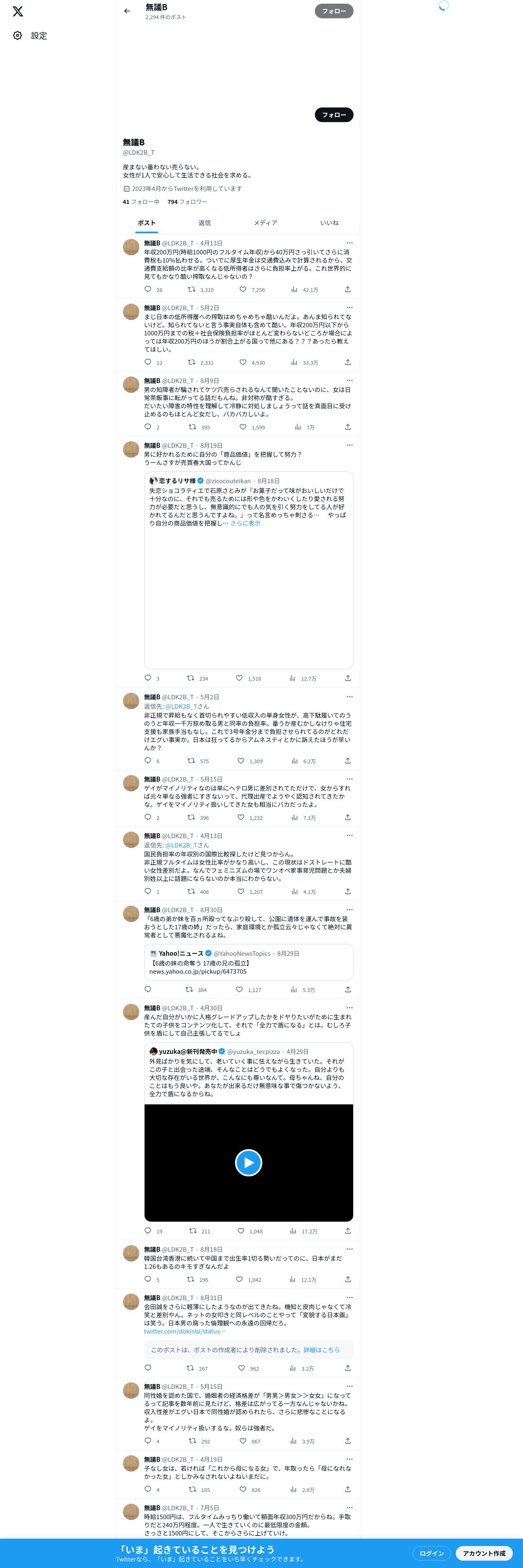Expand quoted post with さらに表示

[x=245, y=523]
